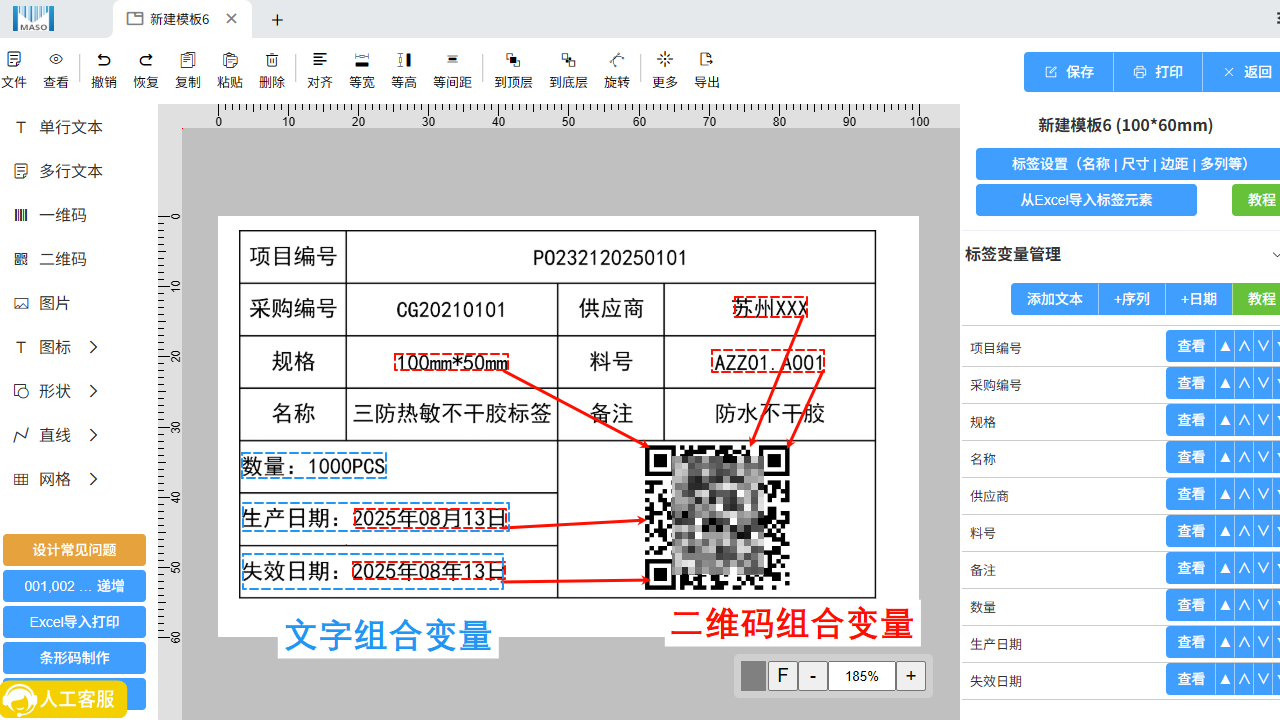
Task: Click +序列 add sequence variable
Action: pos(1132,299)
